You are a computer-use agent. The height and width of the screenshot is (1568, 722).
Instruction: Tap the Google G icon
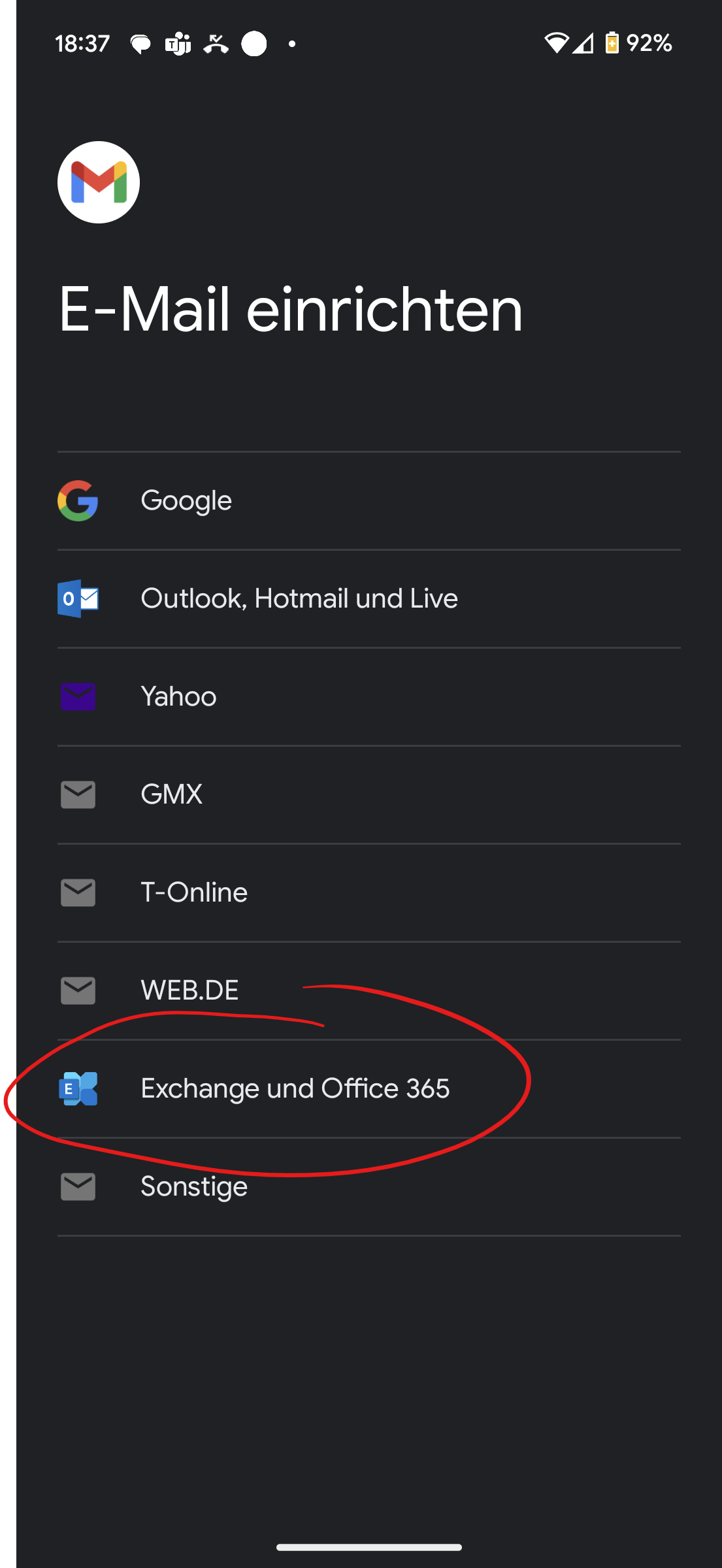[x=78, y=500]
